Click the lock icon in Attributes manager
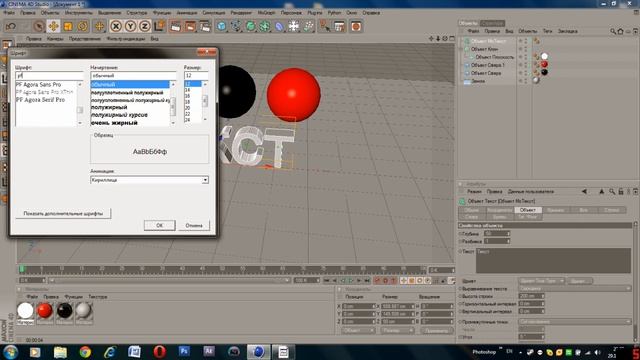 [621, 191]
